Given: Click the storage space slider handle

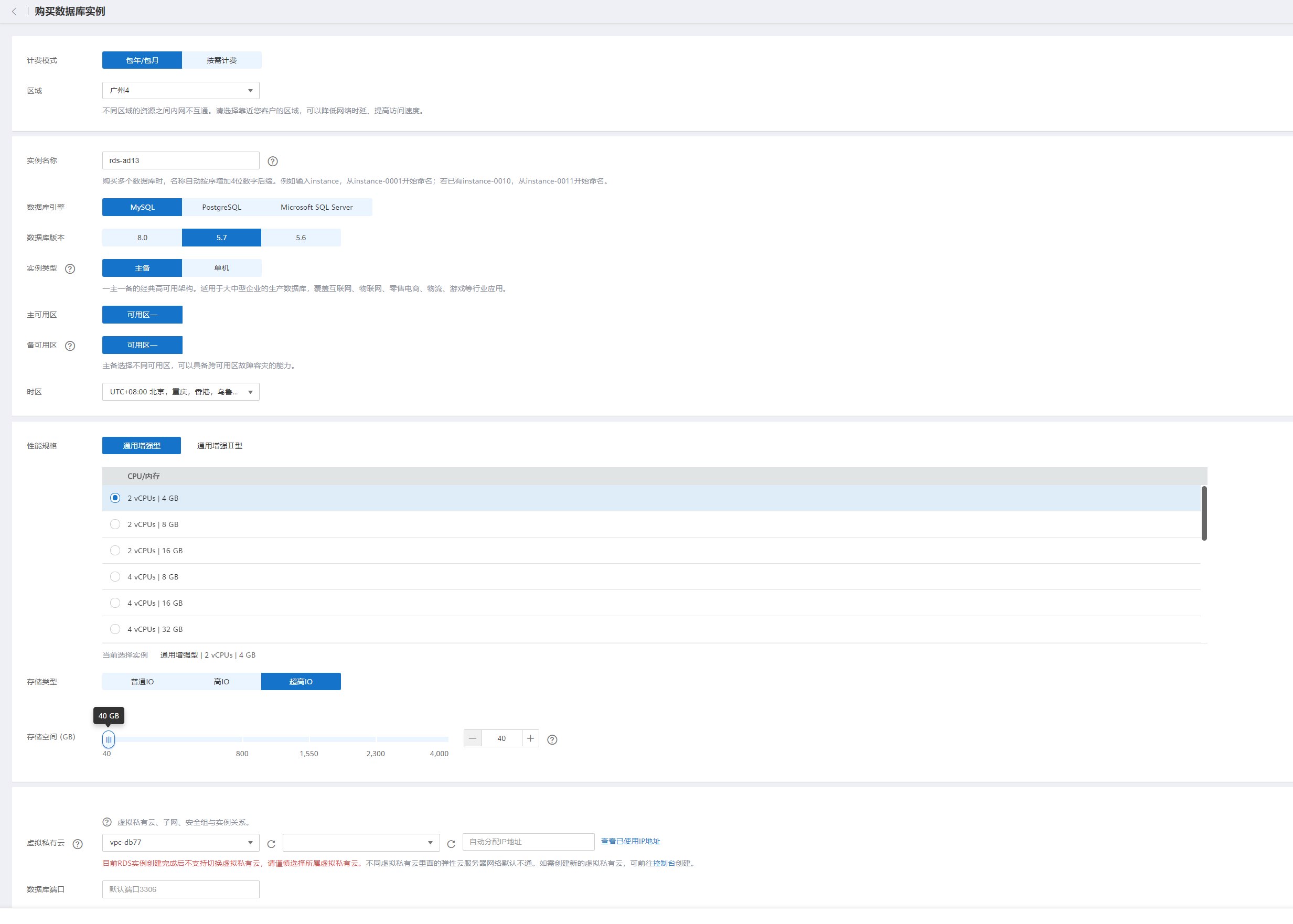Looking at the screenshot, I should click(x=109, y=739).
